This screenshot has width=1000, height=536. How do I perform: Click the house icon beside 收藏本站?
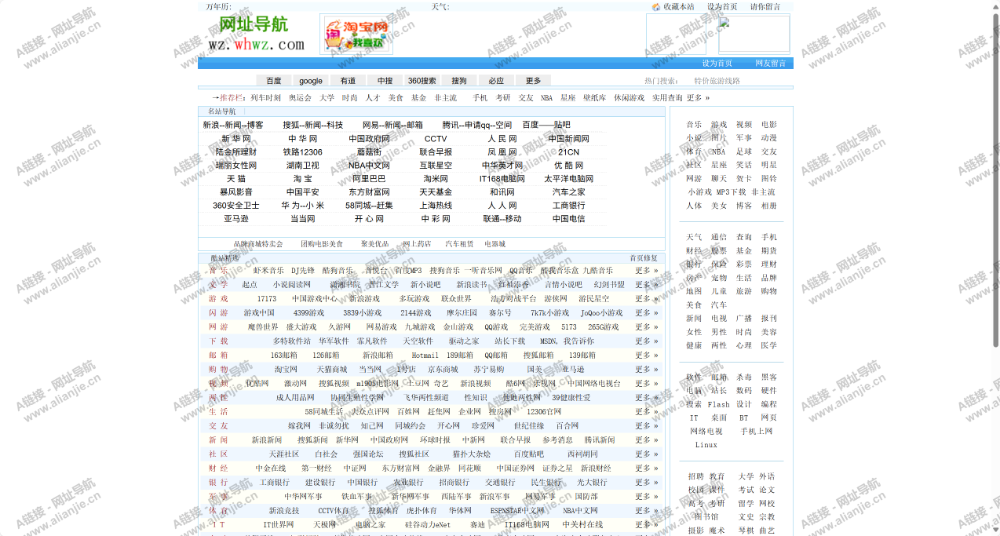pyautogui.click(x=656, y=6)
